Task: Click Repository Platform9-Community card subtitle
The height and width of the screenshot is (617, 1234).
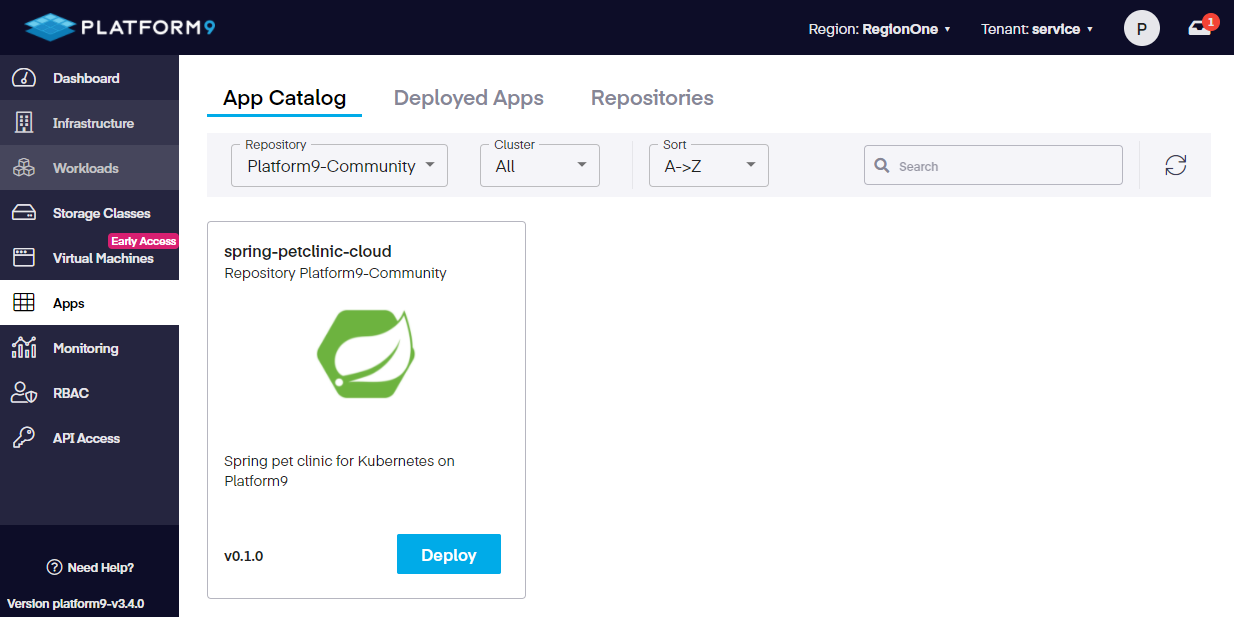Action: [x=335, y=273]
